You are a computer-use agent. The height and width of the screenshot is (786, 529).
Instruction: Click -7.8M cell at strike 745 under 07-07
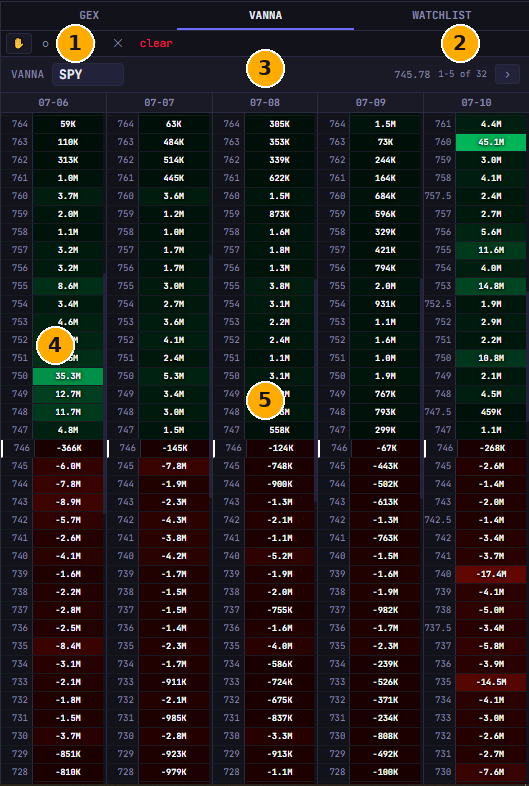click(173, 466)
